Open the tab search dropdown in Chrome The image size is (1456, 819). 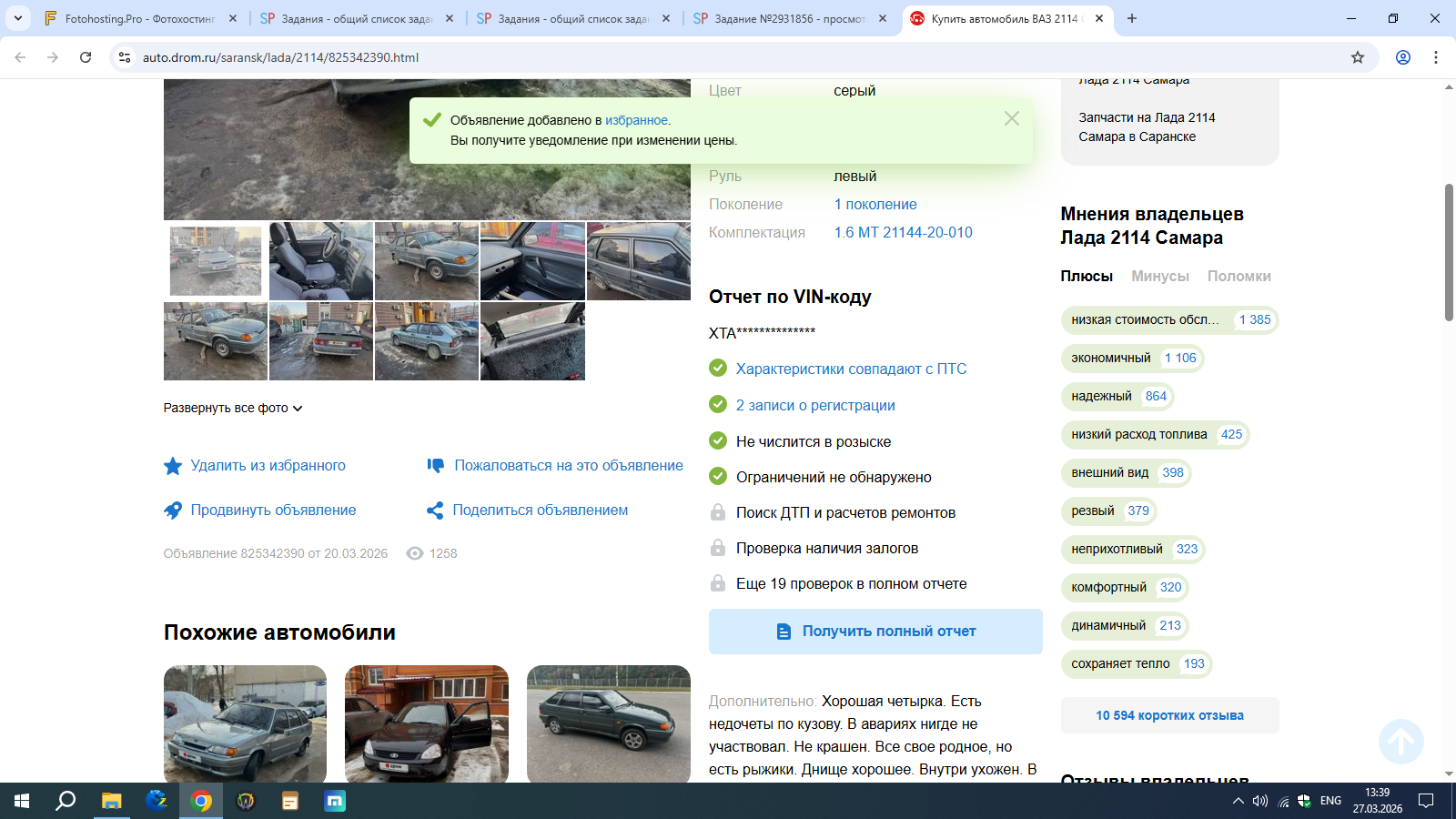pos(18,18)
